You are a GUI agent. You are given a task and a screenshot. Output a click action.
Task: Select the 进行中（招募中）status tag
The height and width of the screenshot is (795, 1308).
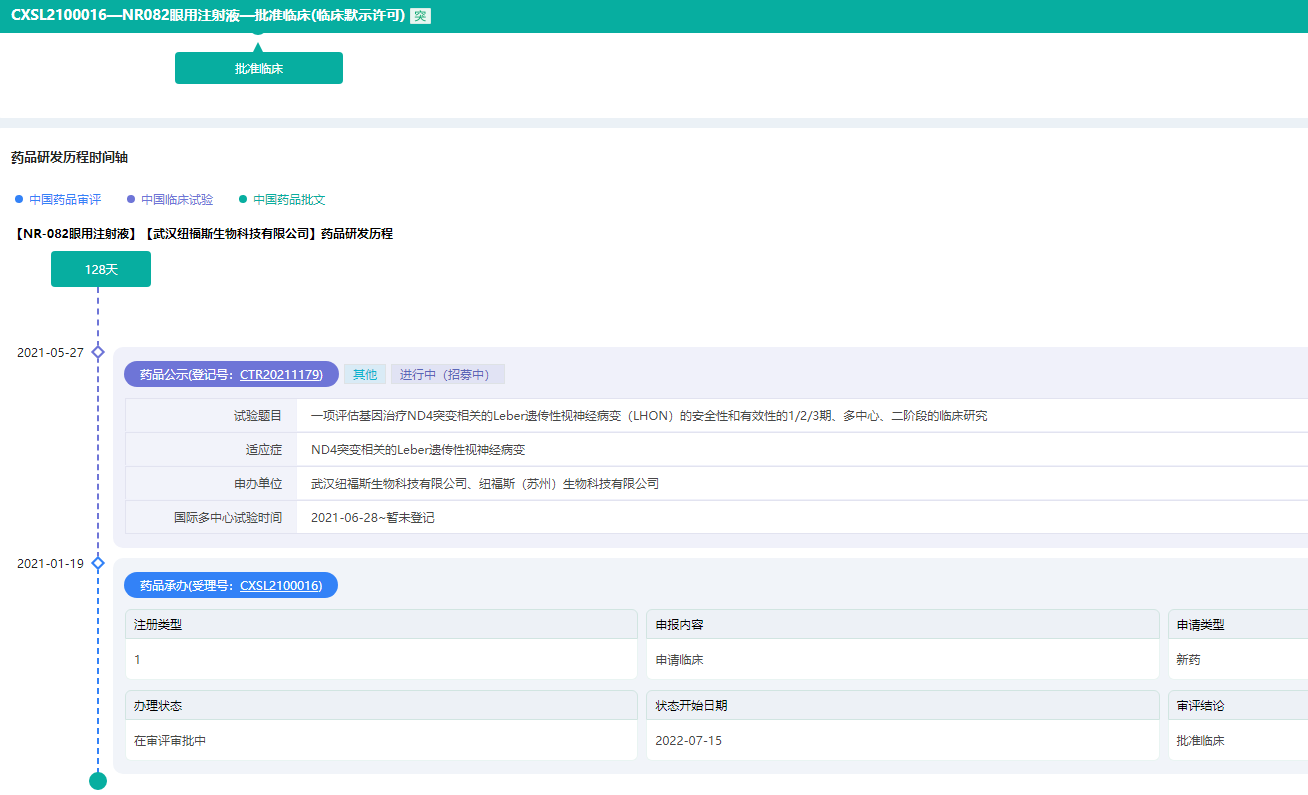[x=447, y=374]
